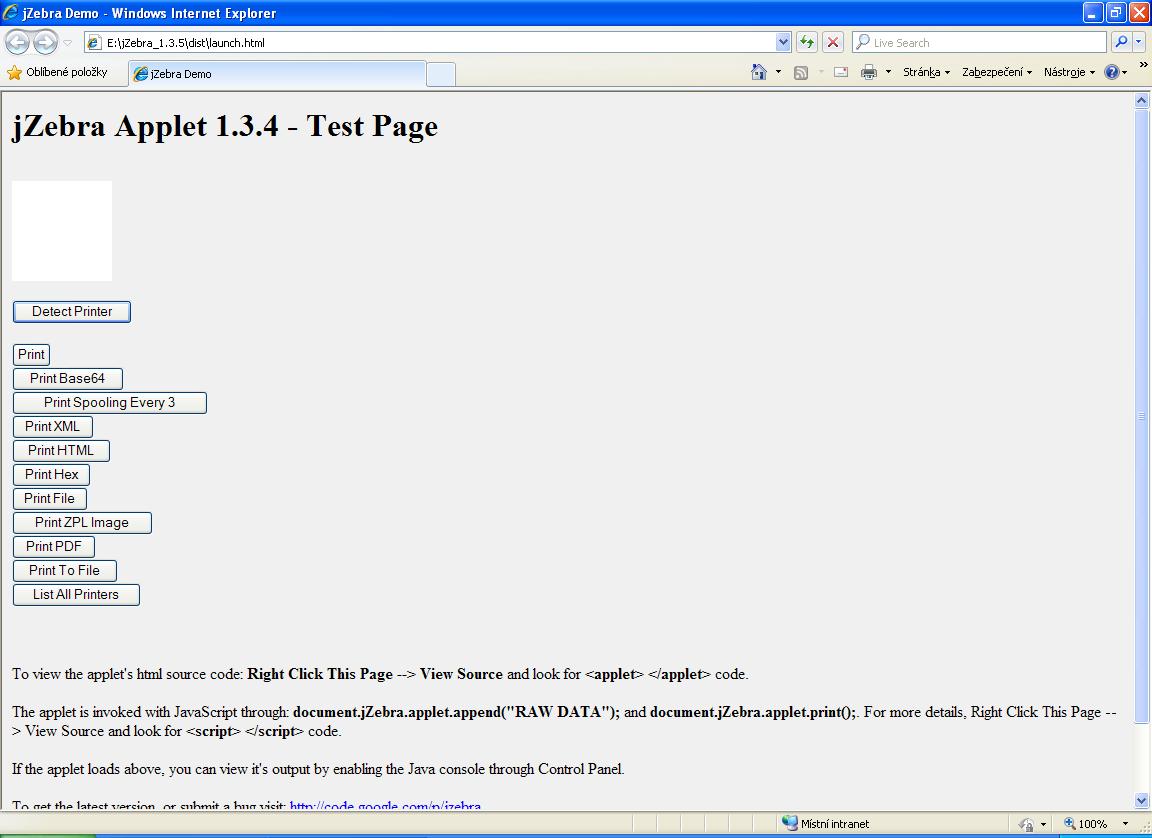Refresh the page with the green arrows icon

[807, 43]
